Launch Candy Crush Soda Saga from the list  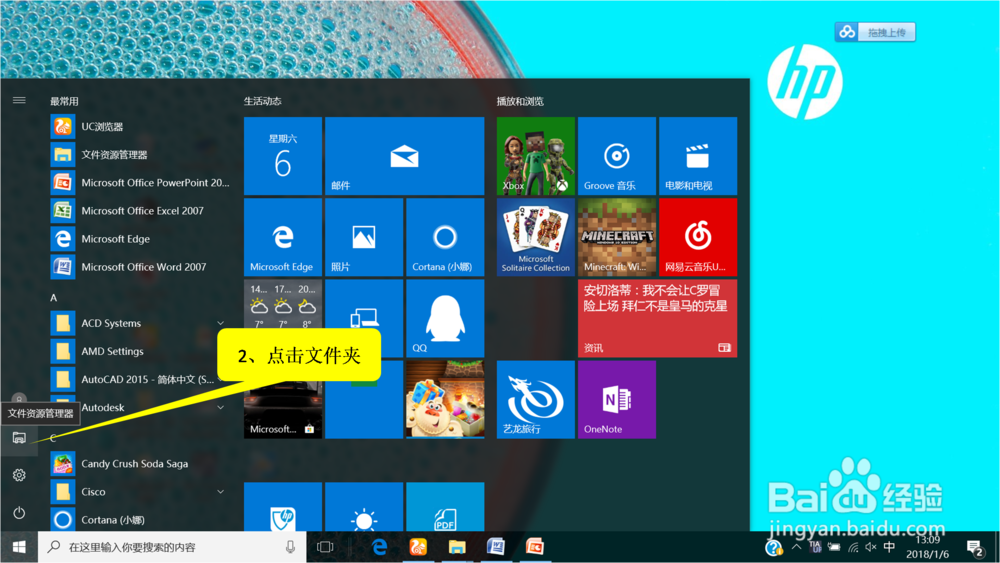(x=139, y=464)
